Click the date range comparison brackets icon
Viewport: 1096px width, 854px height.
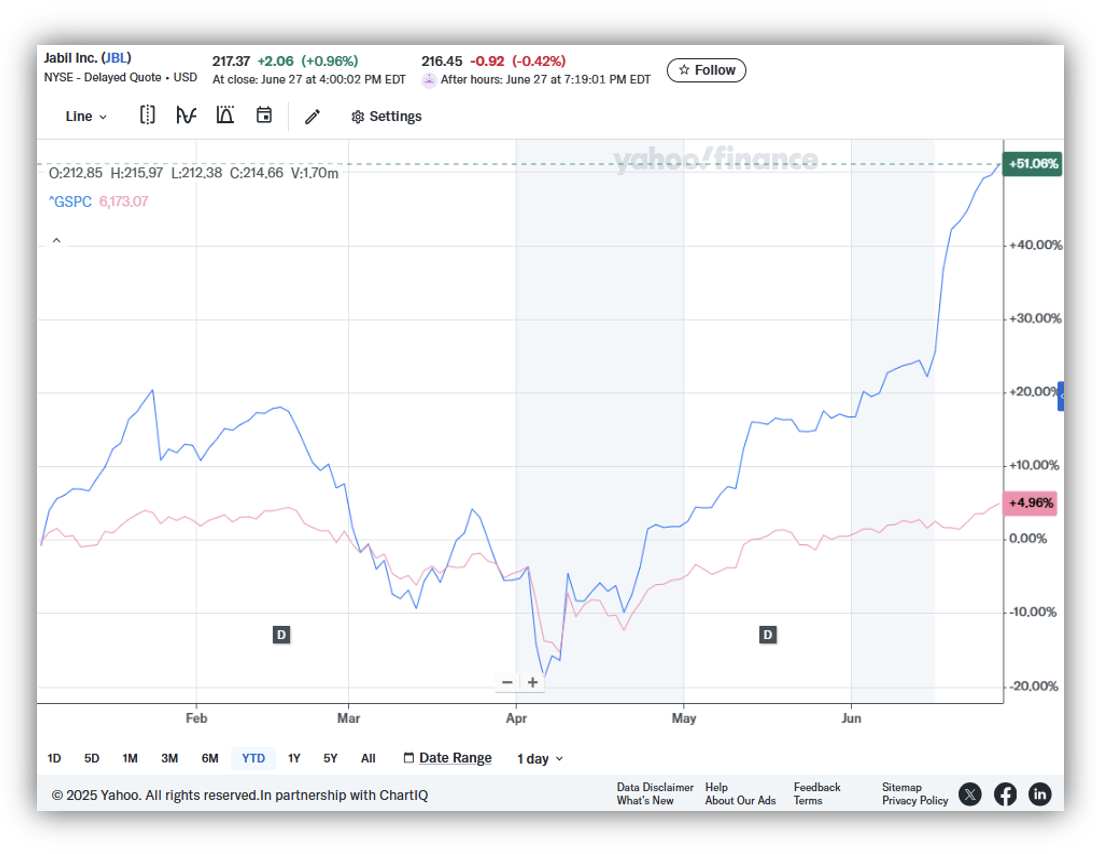click(x=147, y=115)
